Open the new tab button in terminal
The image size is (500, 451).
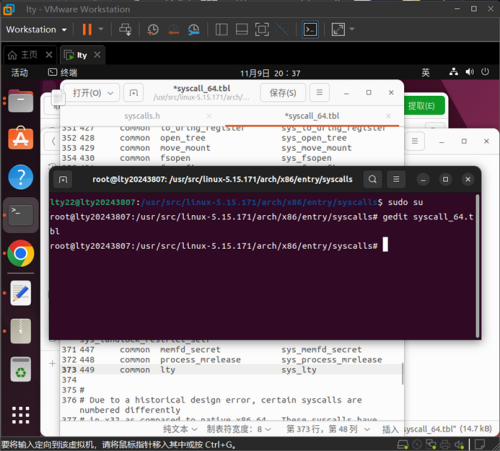tap(63, 180)
